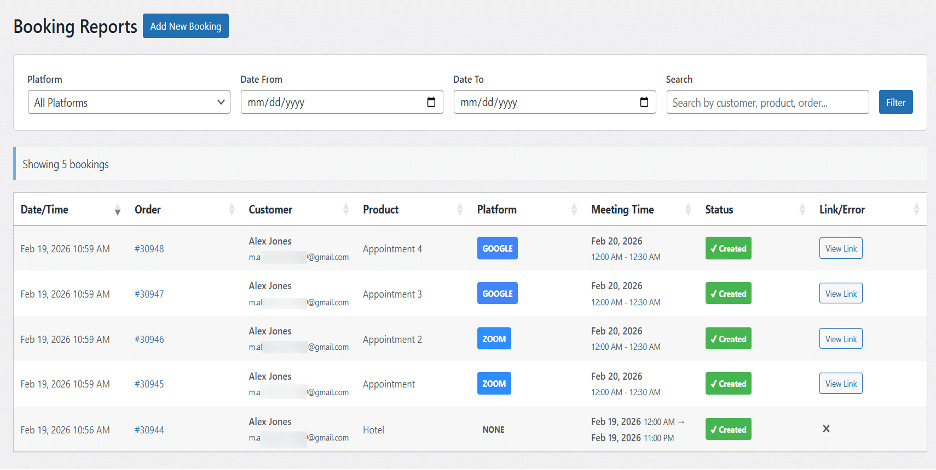Click GOOGLE badge in Appointment 4 row
Image resolution: width=936 pixels, height=470 pixels.
click(497, 248)
